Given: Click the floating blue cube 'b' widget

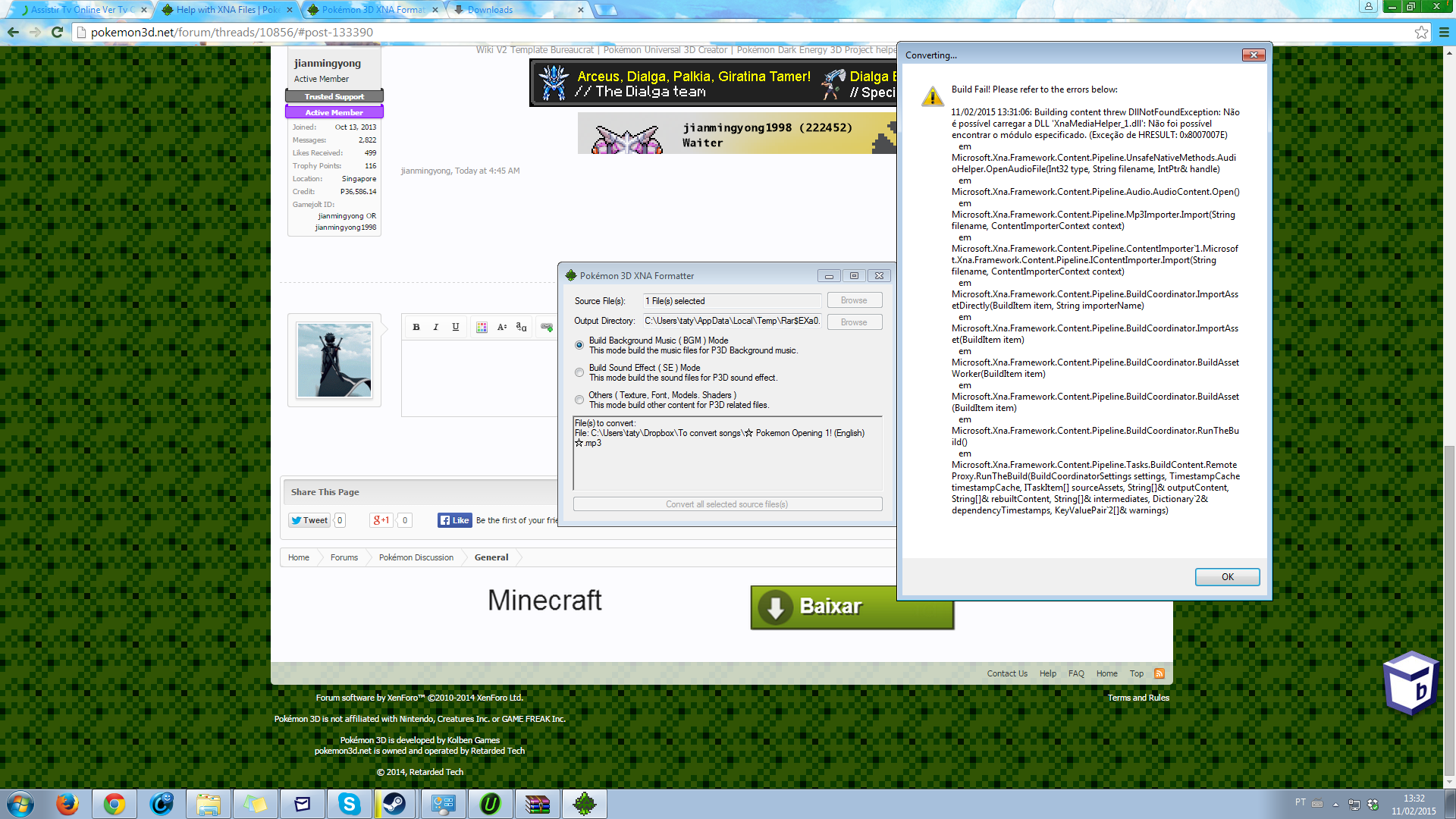Looking at the screenshot, I should [x=1411, y=683].
